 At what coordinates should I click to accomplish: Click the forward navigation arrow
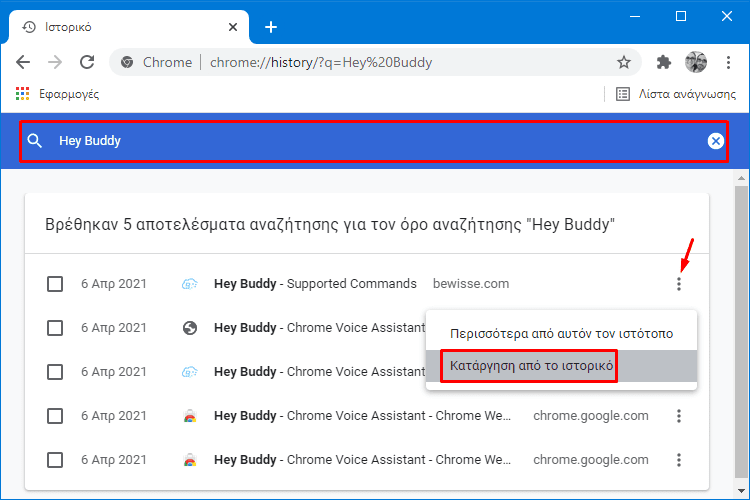pyautogui.click(x=55, y=62)
